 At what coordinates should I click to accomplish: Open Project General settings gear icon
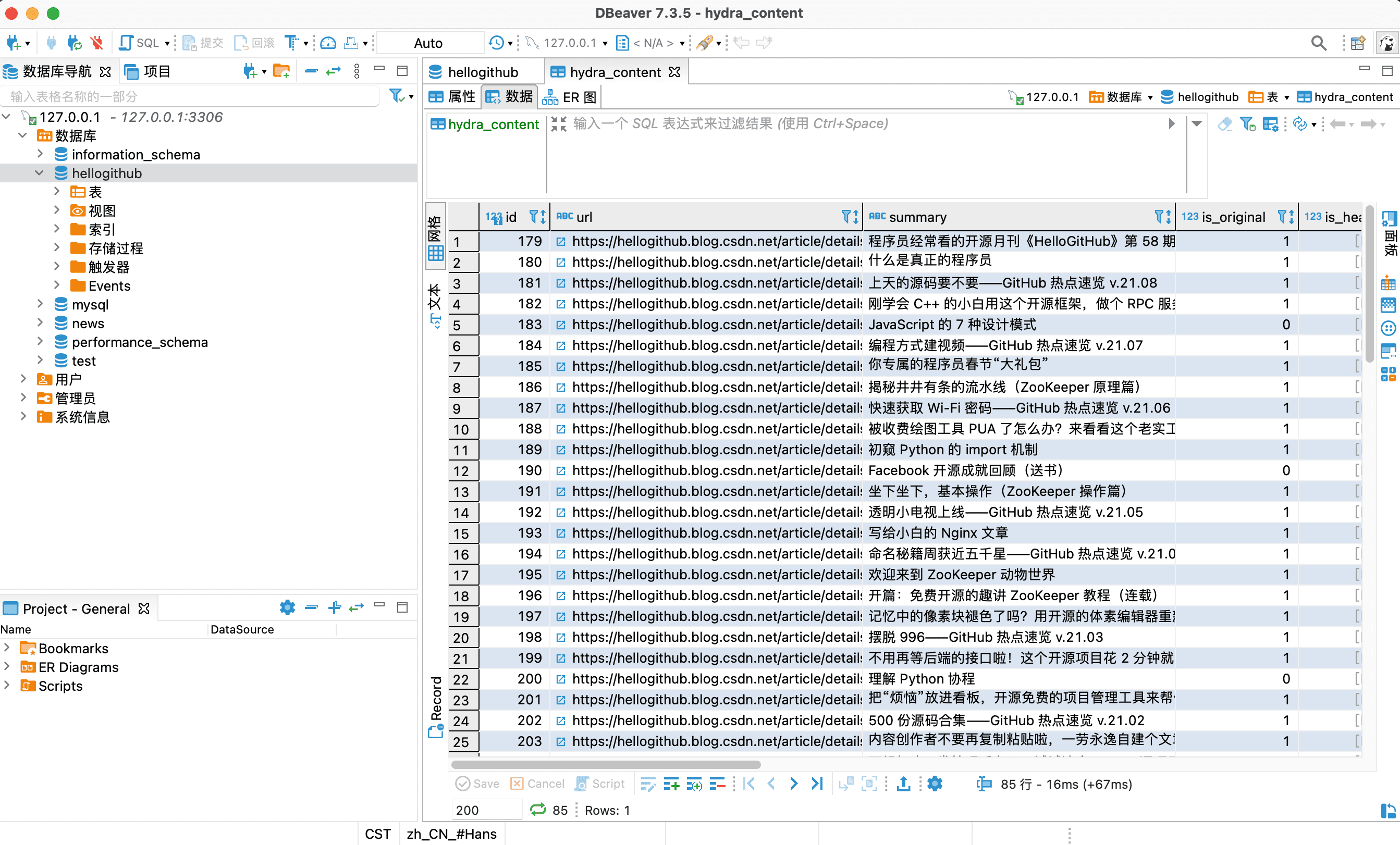coord(288,607)
